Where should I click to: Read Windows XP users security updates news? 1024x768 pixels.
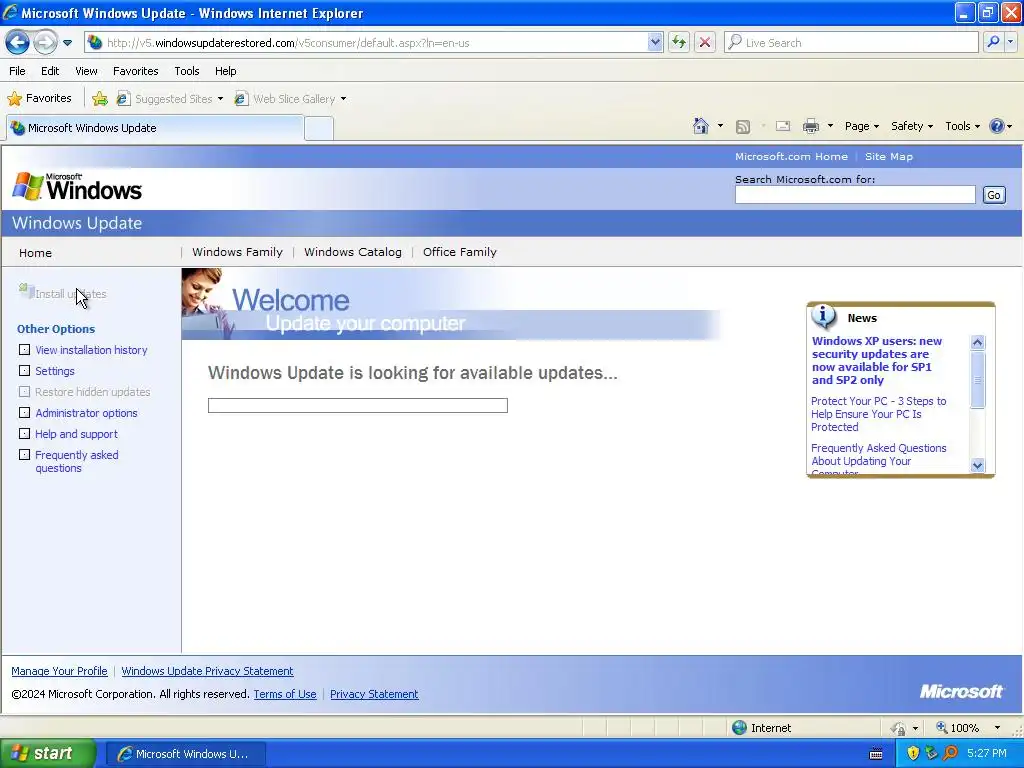click(876, 360)
